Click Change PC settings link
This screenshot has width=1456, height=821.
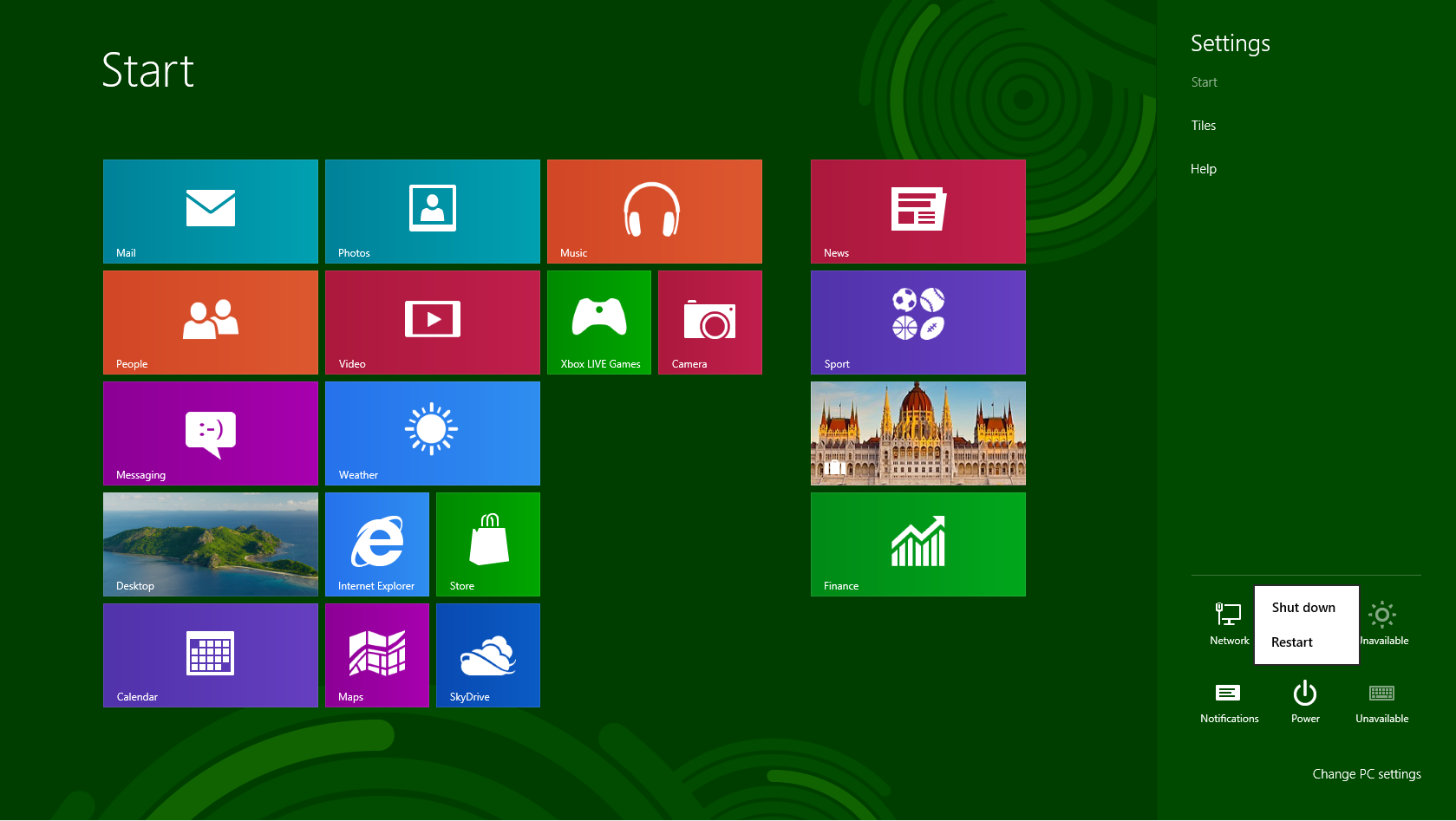click(1367, 774)
